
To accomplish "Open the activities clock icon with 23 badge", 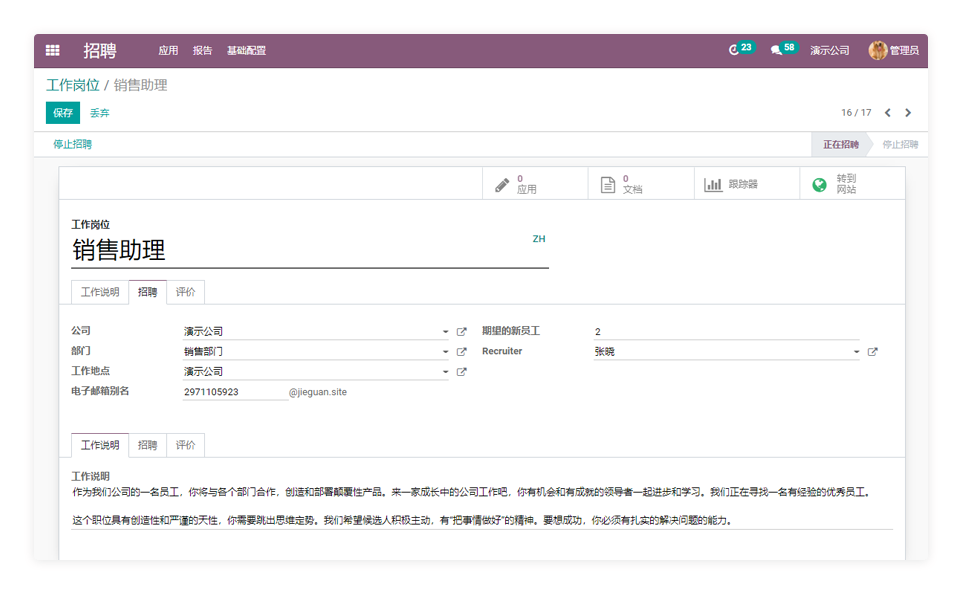I will pyautogui.click(x=734, y=50).
